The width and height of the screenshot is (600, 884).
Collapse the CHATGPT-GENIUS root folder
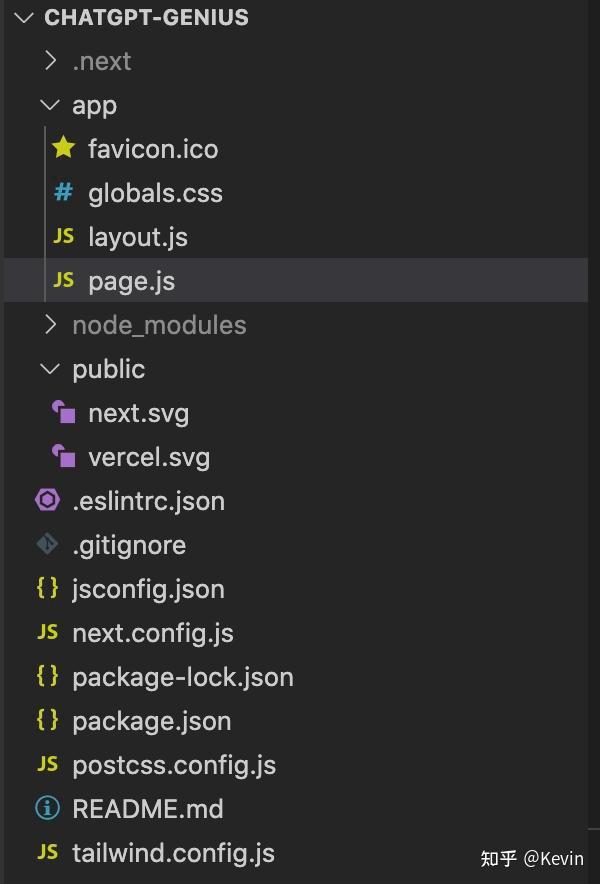pyautogui.click(x=25, y=18)
